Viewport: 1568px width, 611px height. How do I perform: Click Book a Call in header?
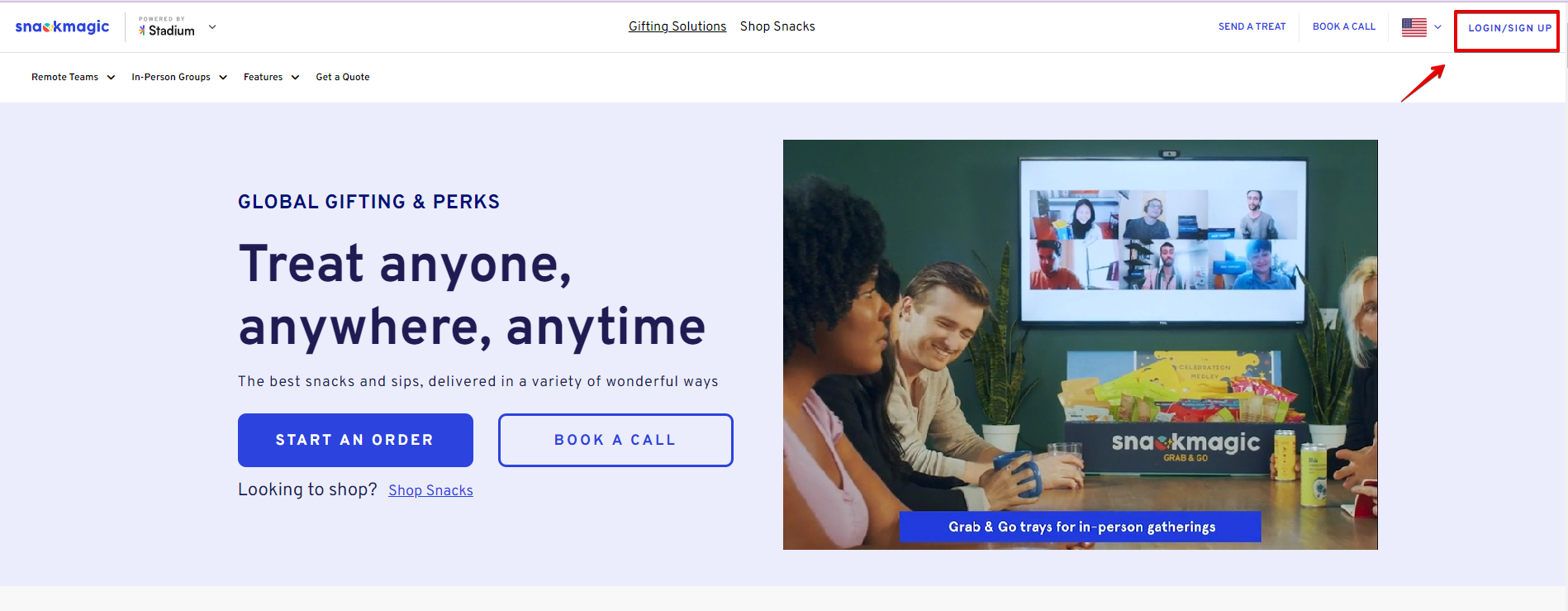click(1344, 26)
